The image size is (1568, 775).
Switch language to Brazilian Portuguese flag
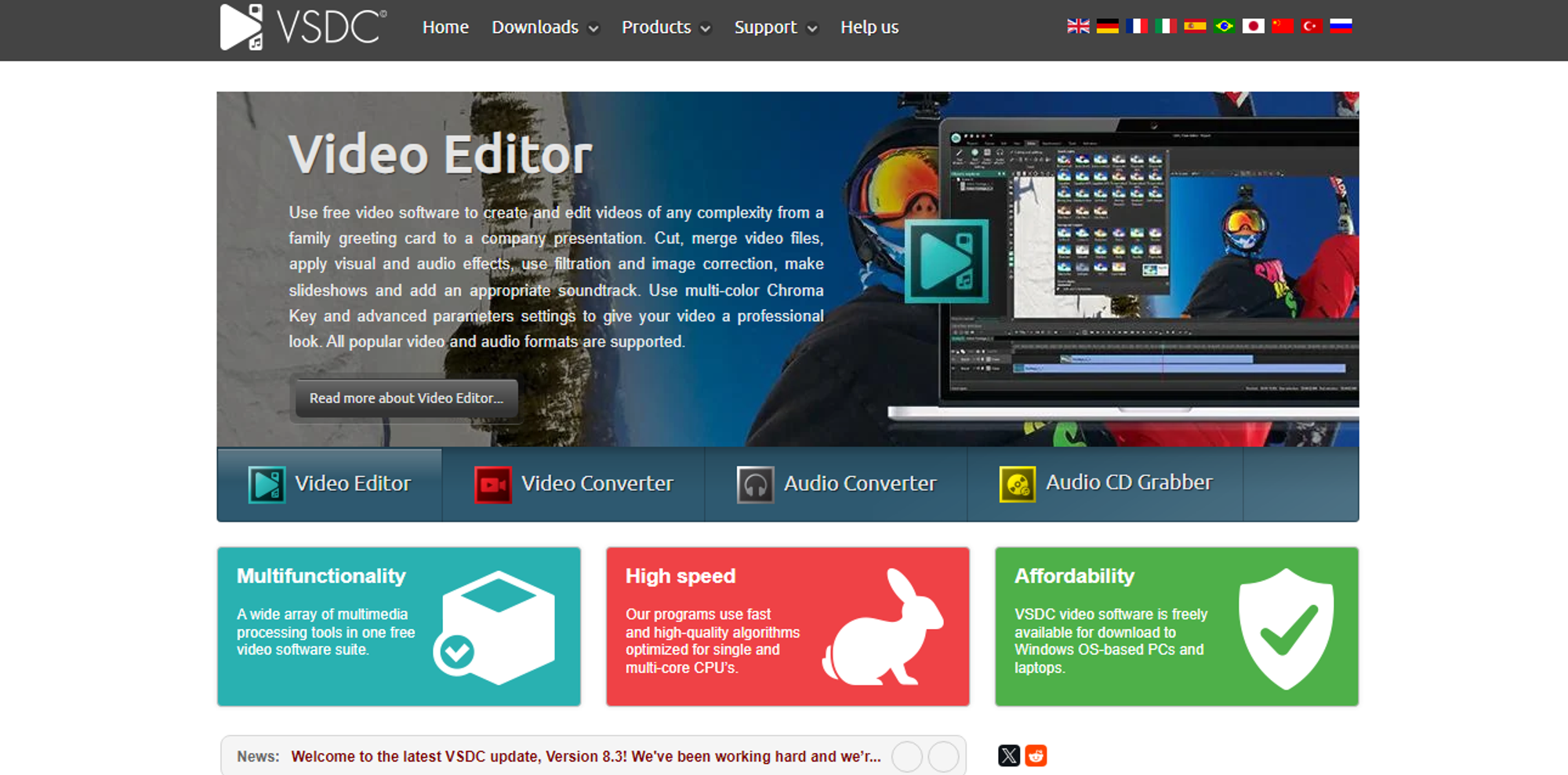(1224, 26)
